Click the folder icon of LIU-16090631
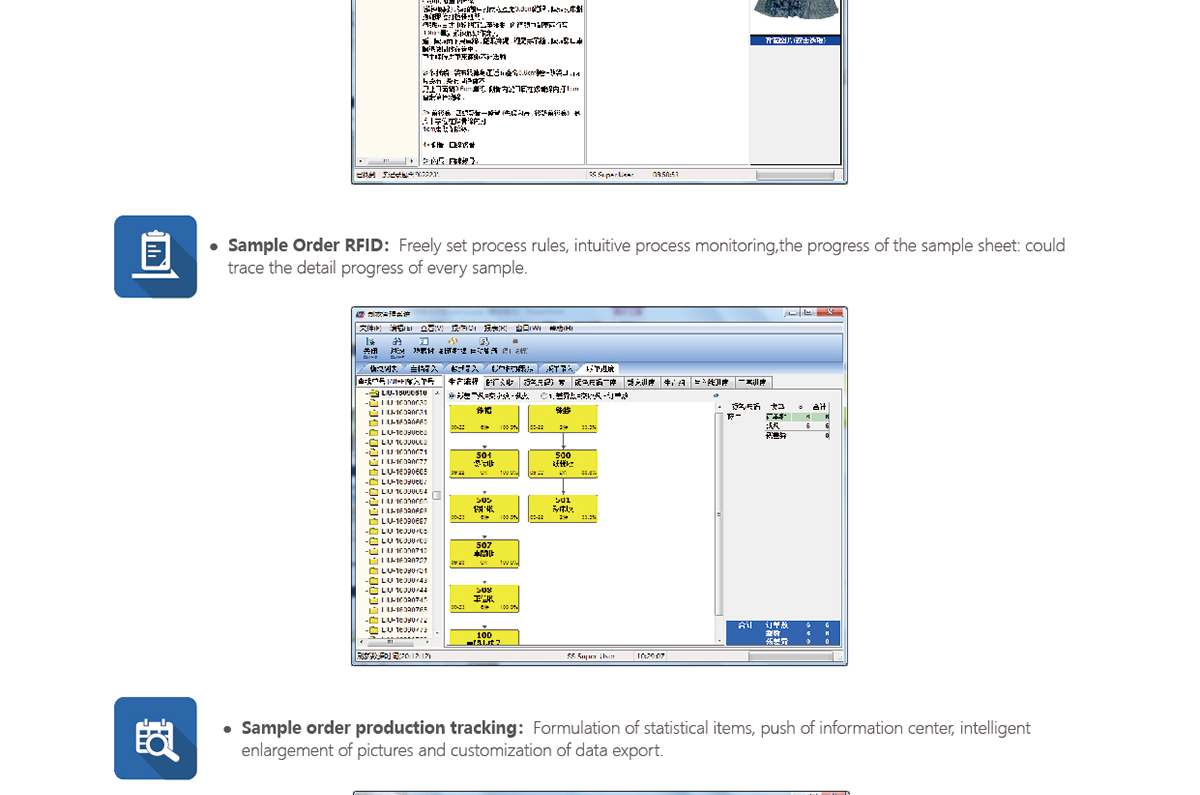The image size is (1200, 795). click(x=374, y=413)
